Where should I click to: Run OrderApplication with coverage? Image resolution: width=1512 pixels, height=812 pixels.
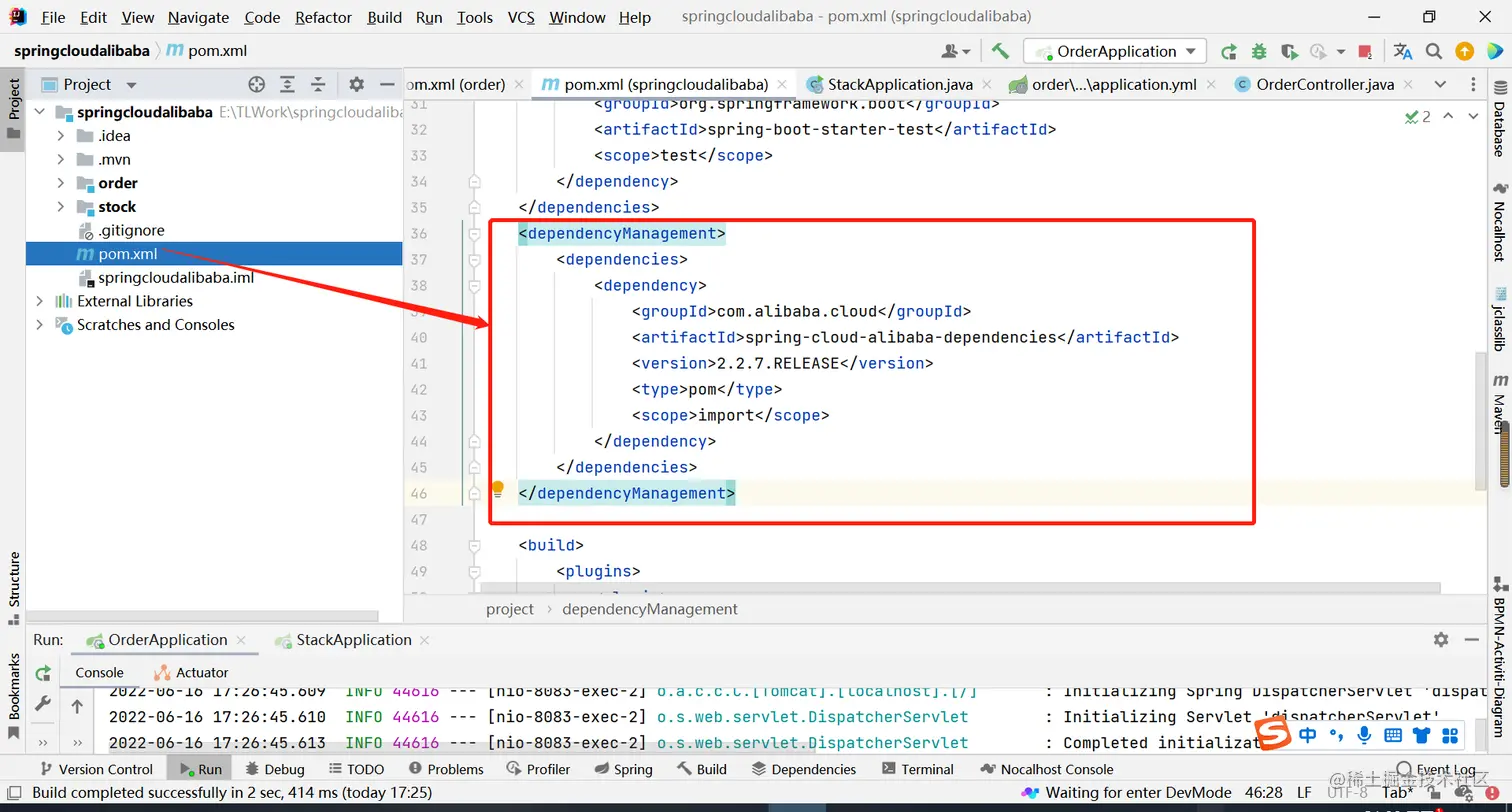click(x=1289, y=51)
